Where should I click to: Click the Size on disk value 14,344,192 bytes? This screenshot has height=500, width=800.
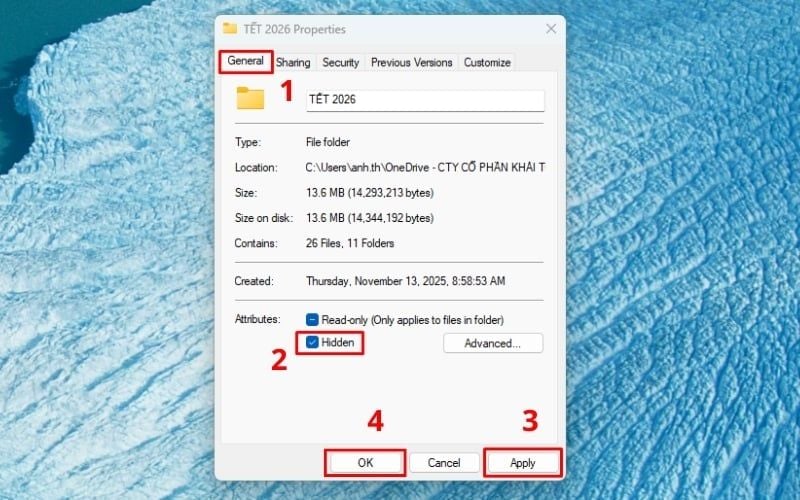coord(370,218)
